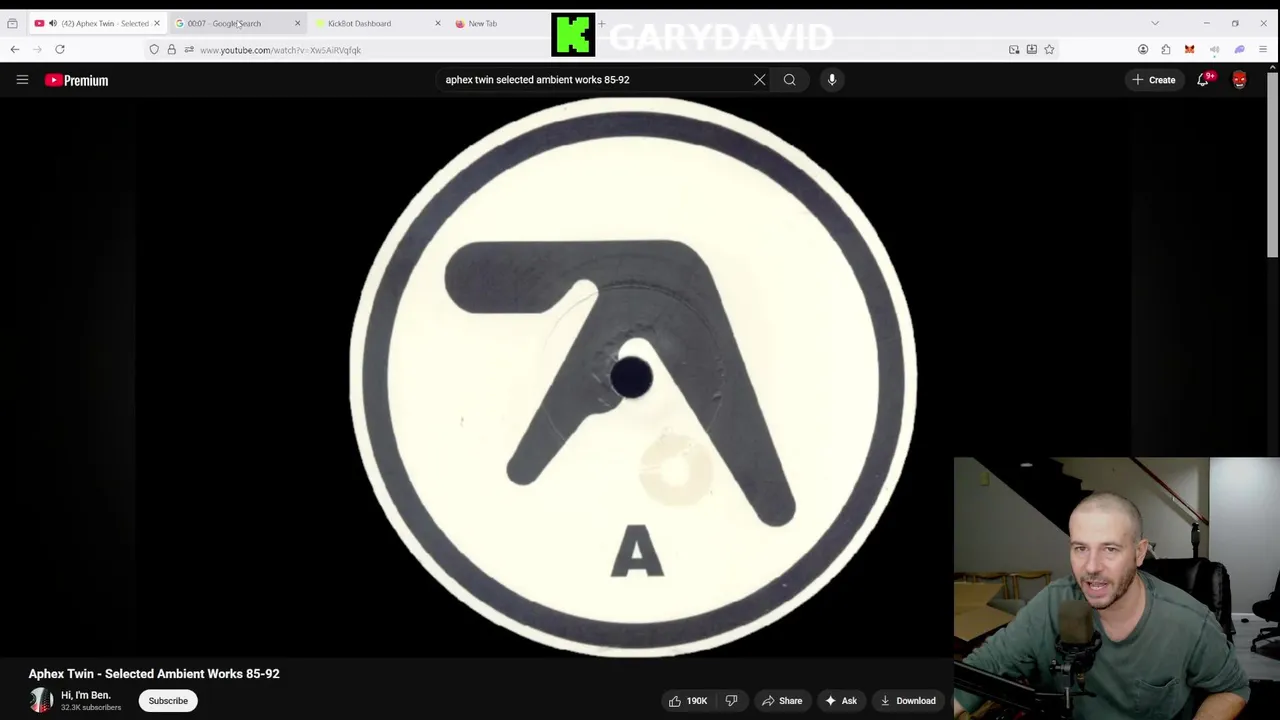This screenshot has width=1280, height=720.
Task: Open the tracking protection shield panel
Action: pyautogui.click(x=154, y=49)
